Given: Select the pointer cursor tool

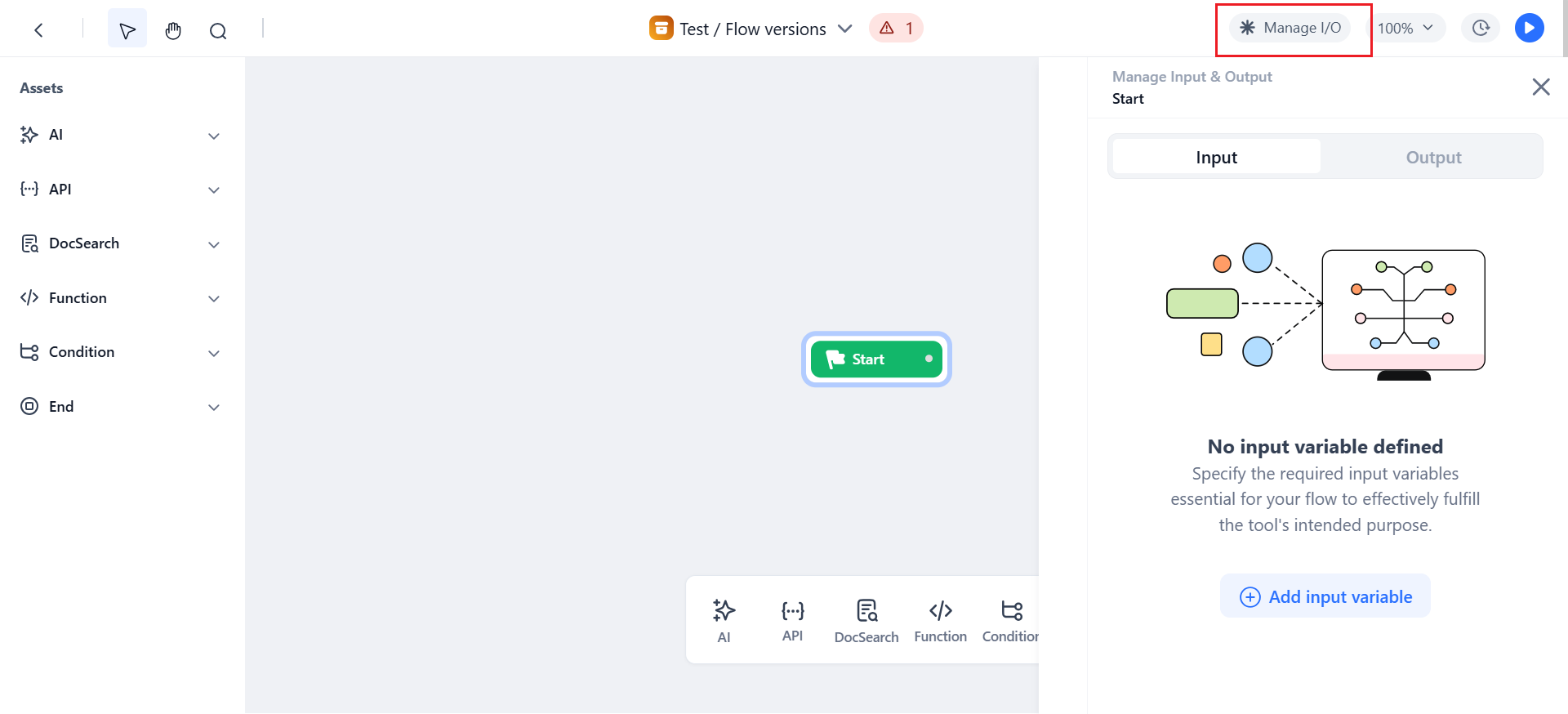Looking at the screenshot, I should (x=127, y=30).
